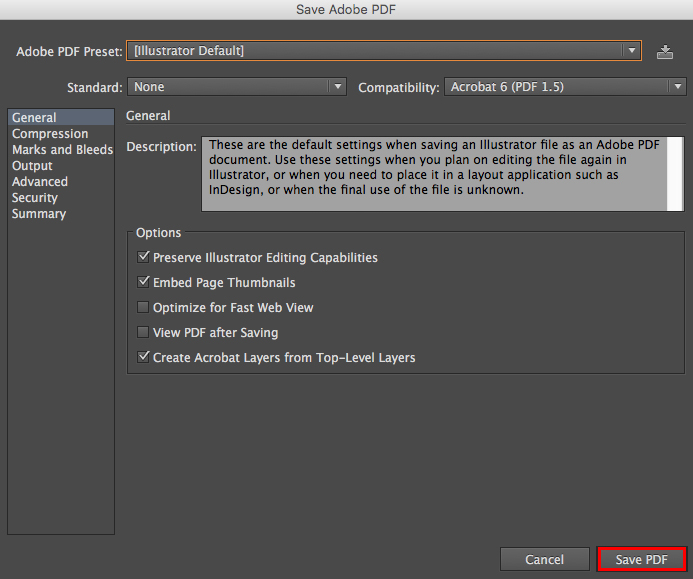The image size is (693, 579).
Task: Click the description box scrollbar
Action: tap(676, 173)
